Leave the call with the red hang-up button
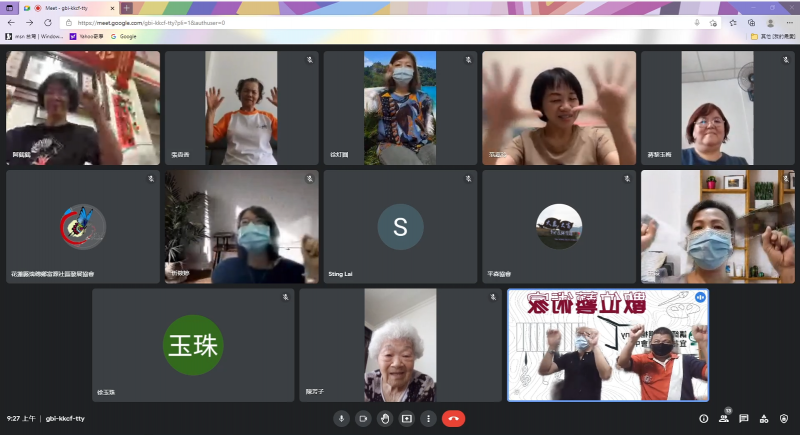 (x=453, y=419)
